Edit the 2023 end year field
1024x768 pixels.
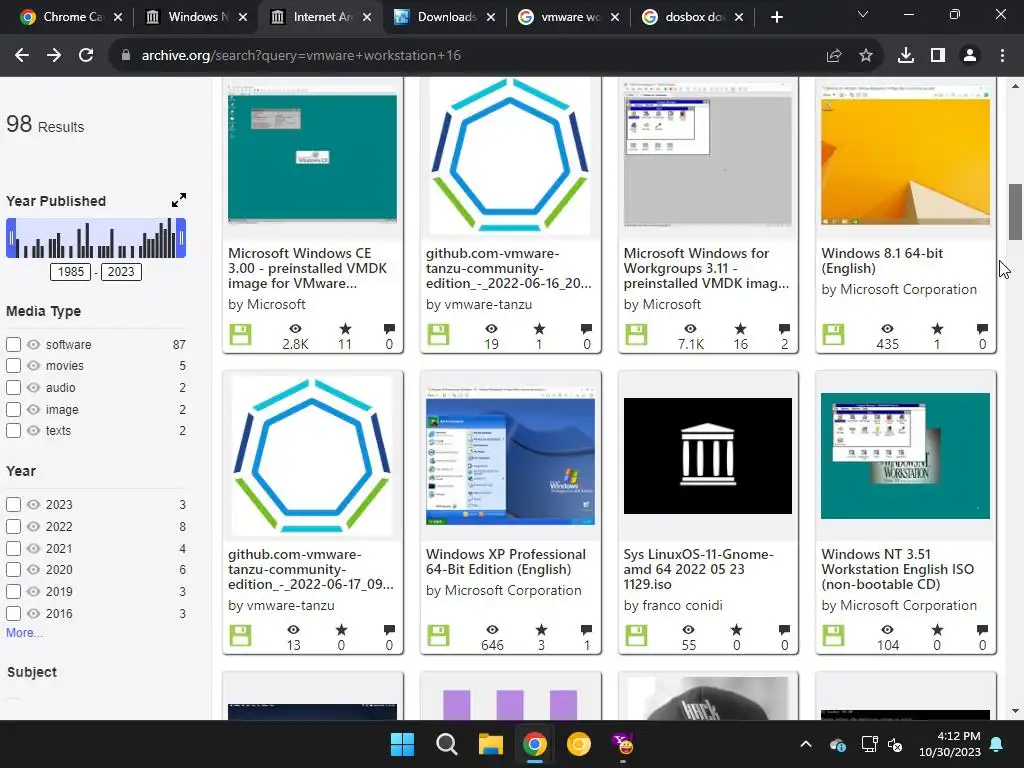click(121, 272)
